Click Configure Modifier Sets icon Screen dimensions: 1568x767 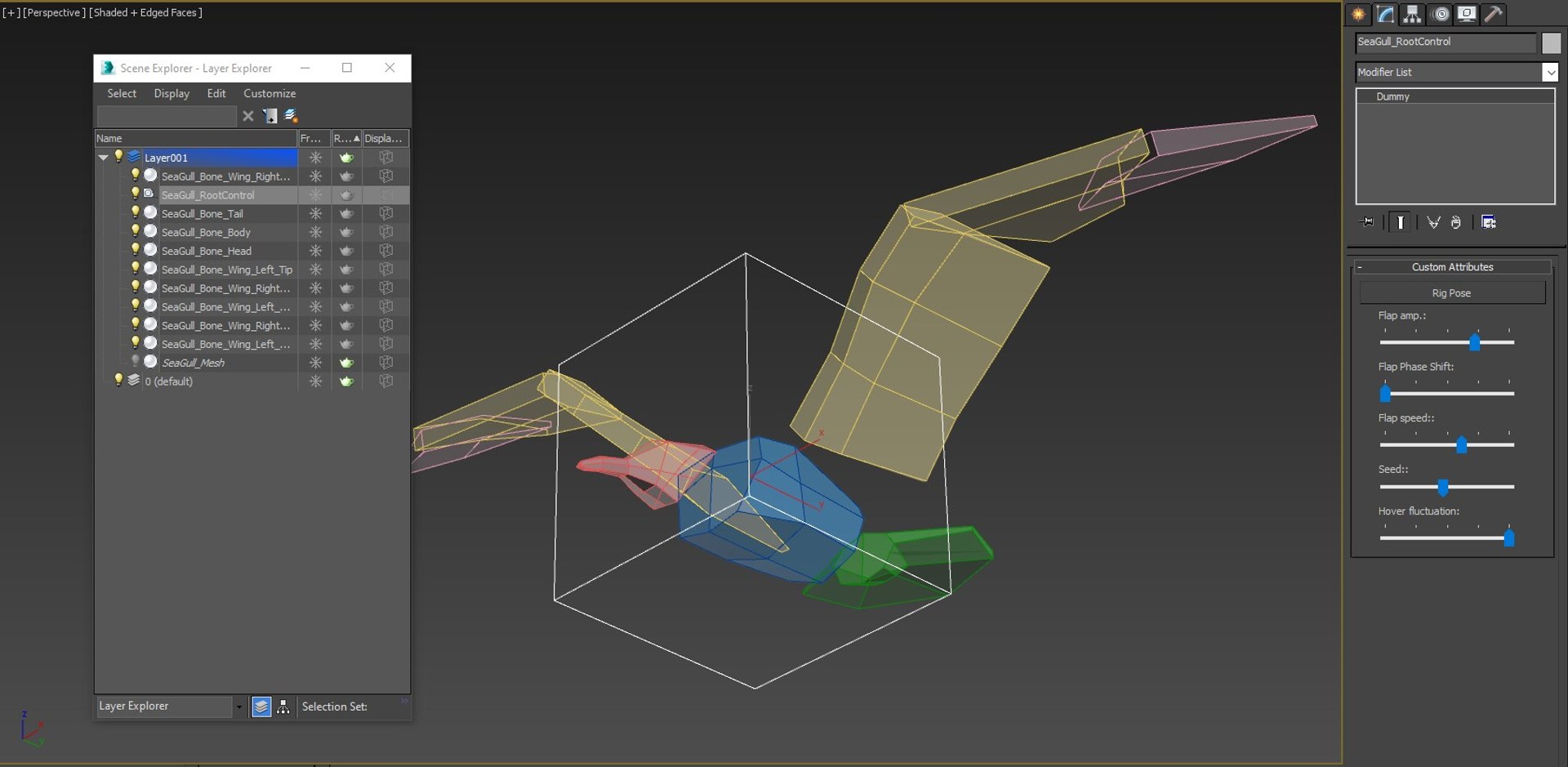coord(1489,222)
